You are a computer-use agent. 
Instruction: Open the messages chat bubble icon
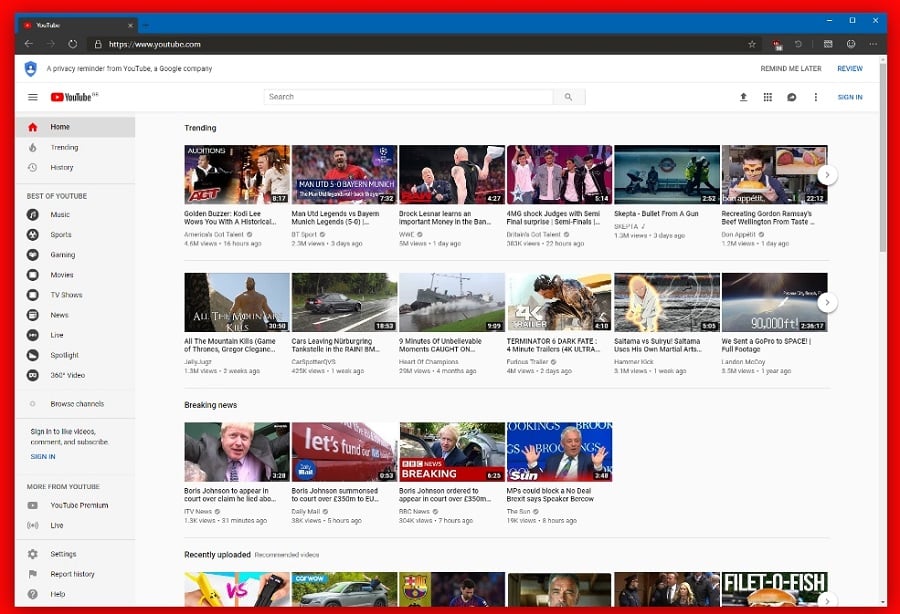(792, 97)
